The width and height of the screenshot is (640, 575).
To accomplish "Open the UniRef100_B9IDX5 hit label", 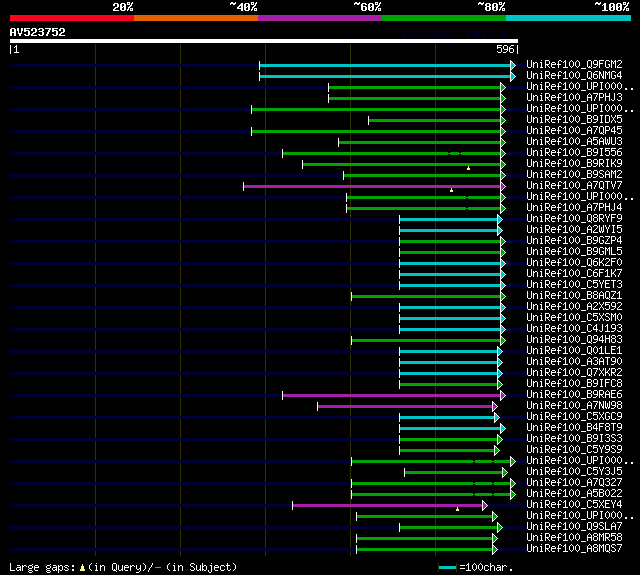I will pyautogui.click(x=574, y=120).
